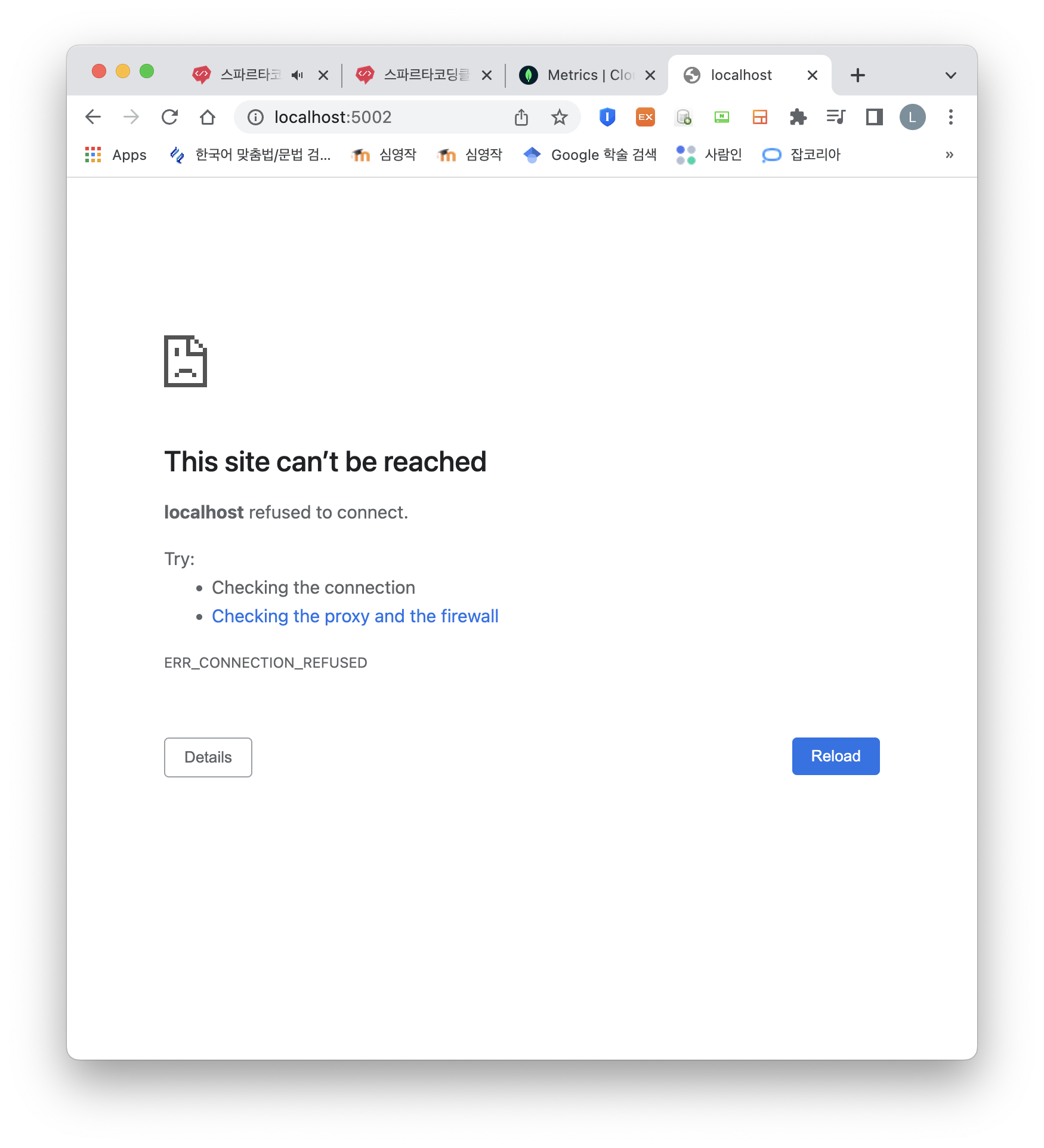1044x1148 pixels.
Task: Switch to the Metrics | Cloud tab
Action: point(586,75)
